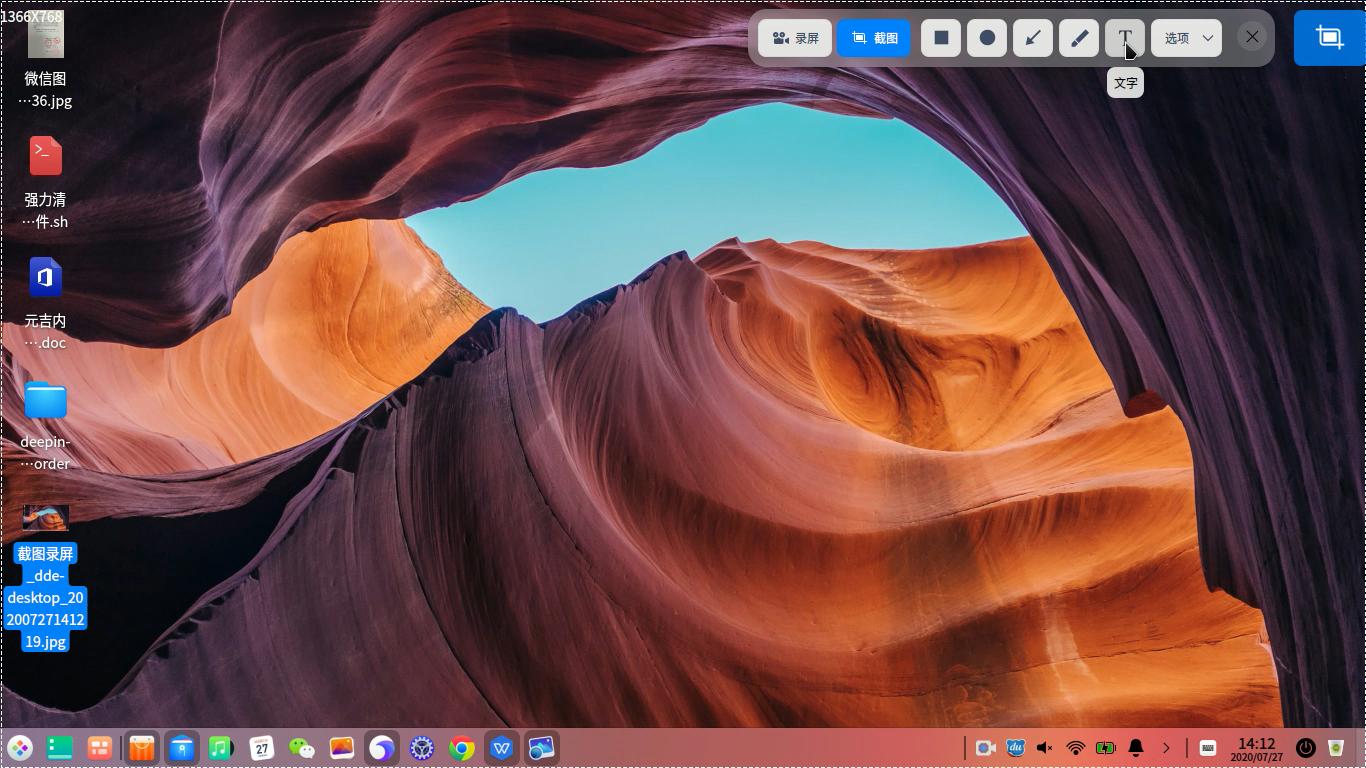Open the 选项 options dropdown
The height and width of the screenshot is (768, 1366).
click(x=1187, y=38)
